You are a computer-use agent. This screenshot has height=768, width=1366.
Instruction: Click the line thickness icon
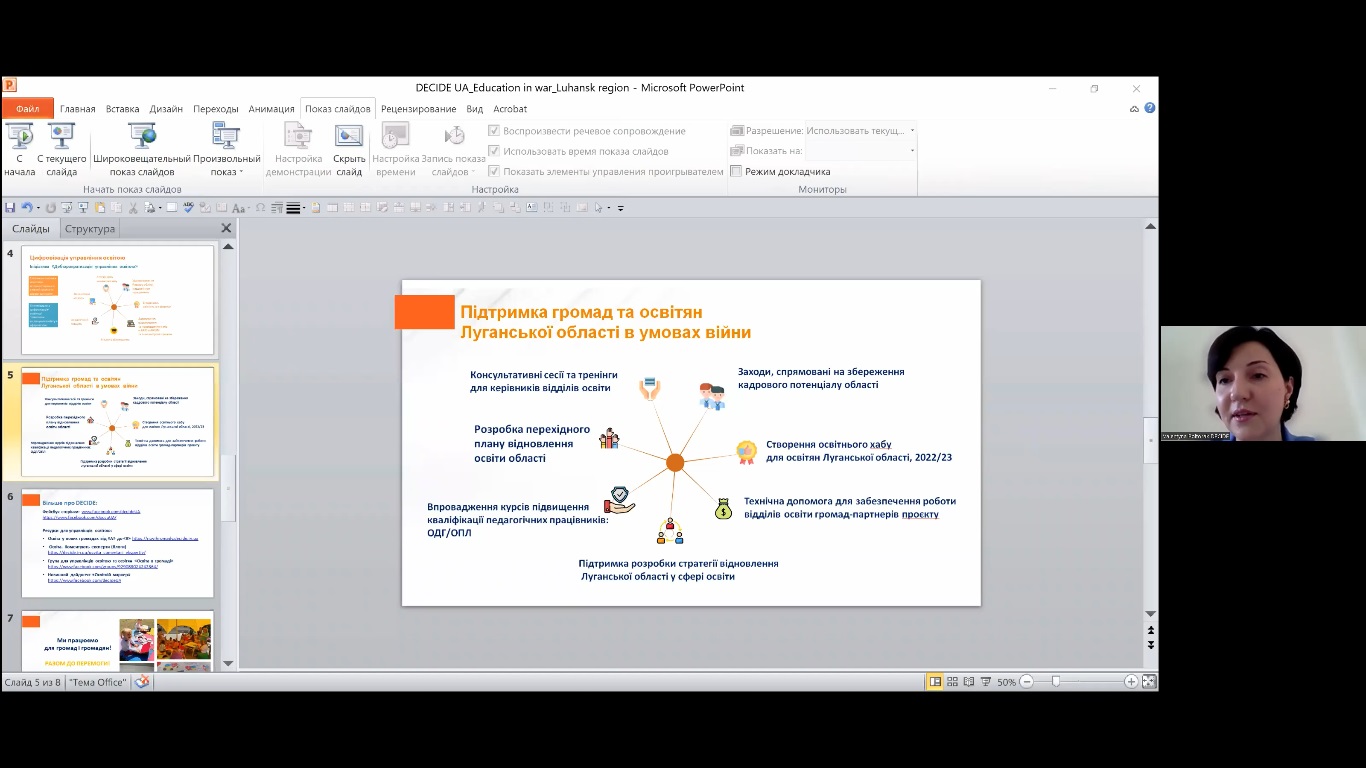click(x=293, y=208)
